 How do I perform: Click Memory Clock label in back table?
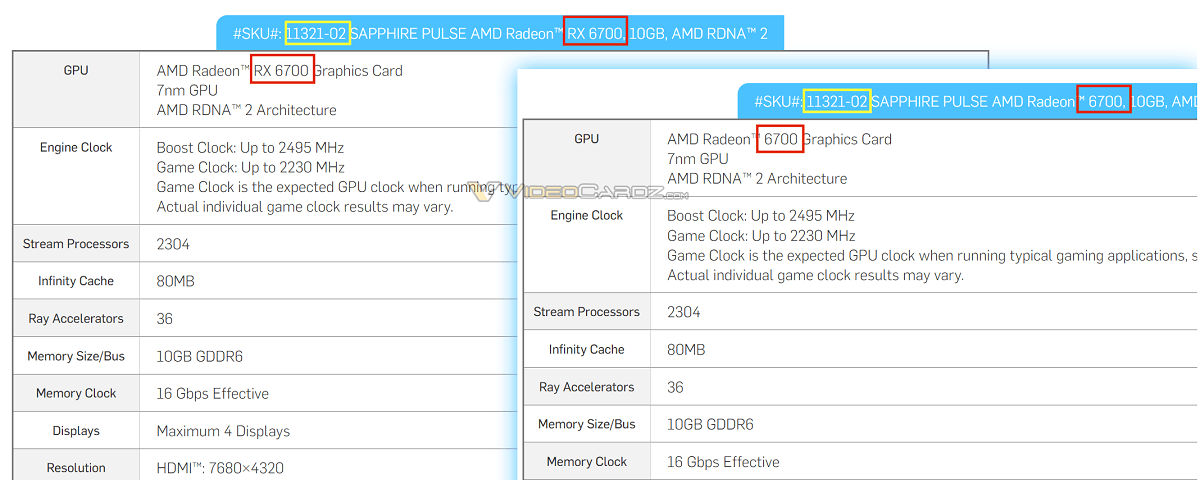point(76,393)
